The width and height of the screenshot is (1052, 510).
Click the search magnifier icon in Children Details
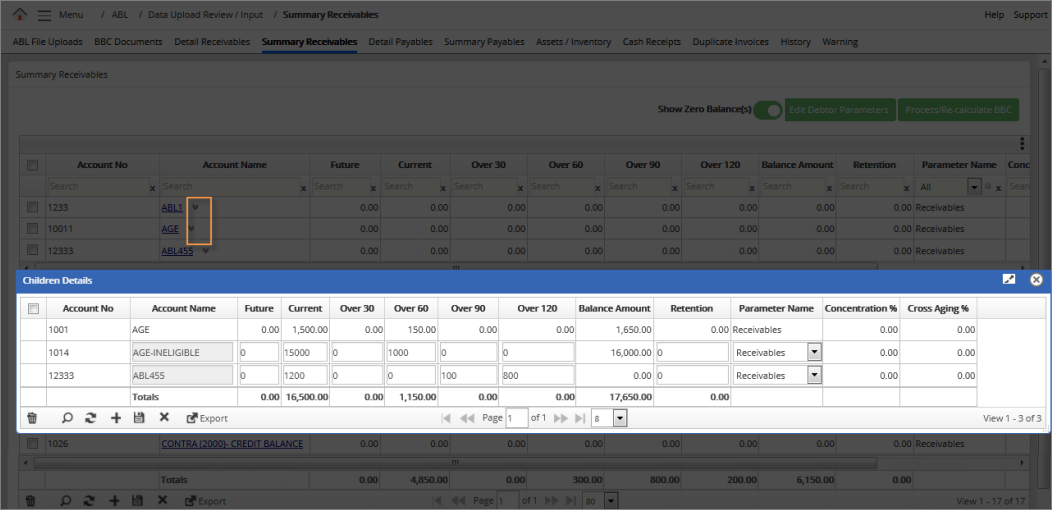[x=67, y=418]
